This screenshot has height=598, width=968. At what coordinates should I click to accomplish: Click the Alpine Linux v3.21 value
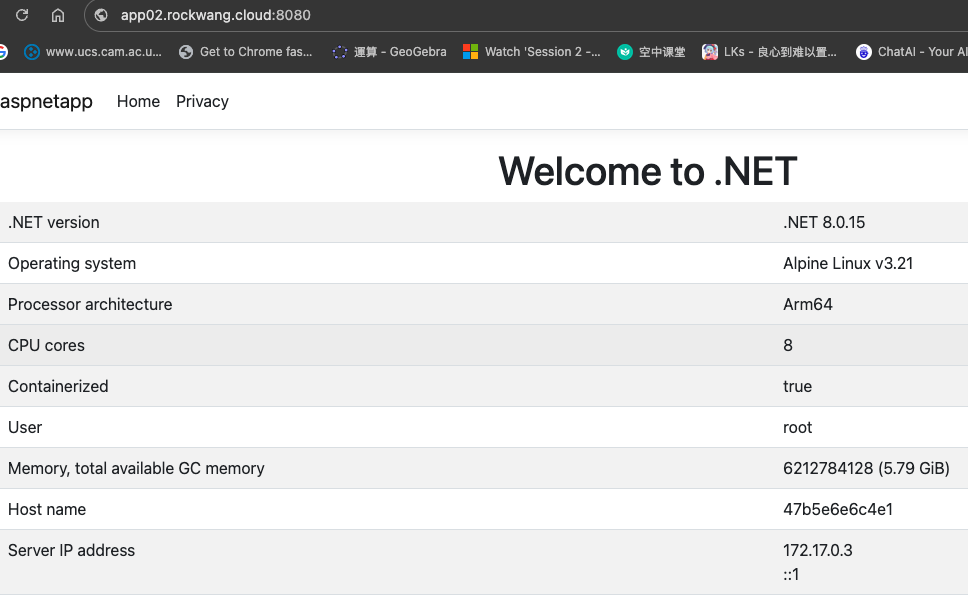[848, 264]
